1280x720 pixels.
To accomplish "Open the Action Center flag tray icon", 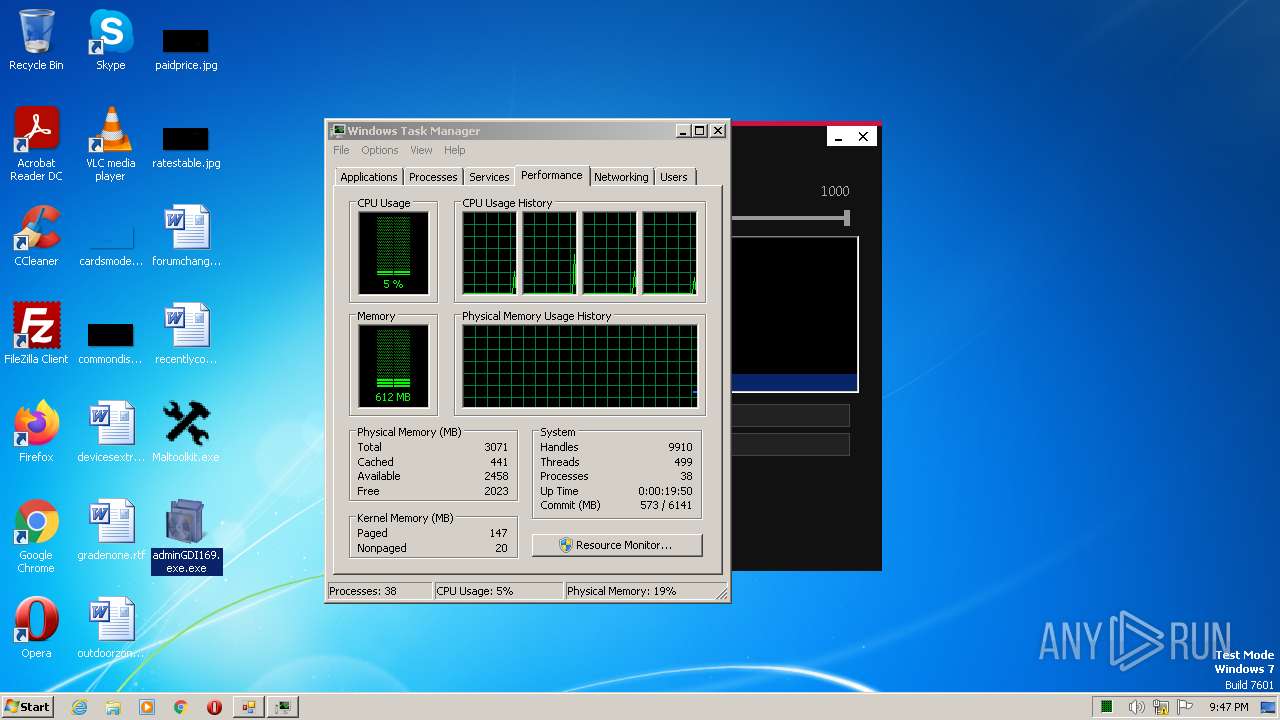I will (1185, 707).
